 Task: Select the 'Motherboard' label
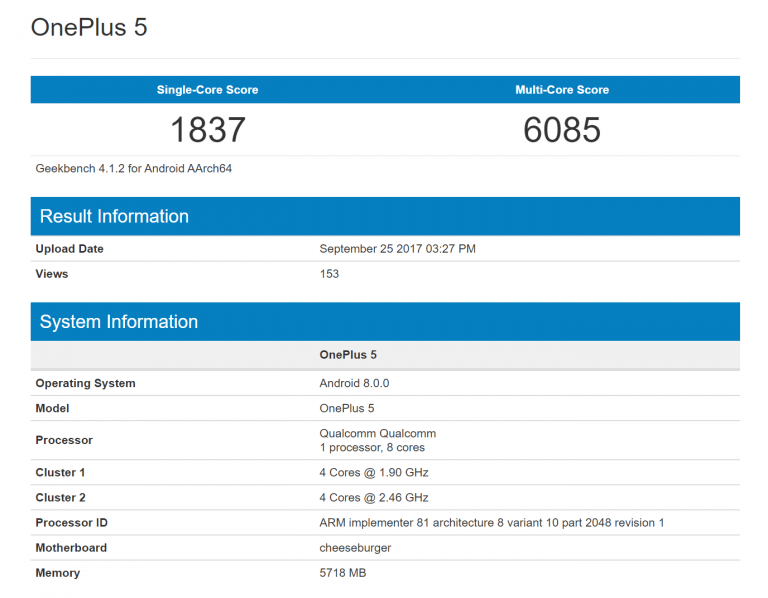coord(71,548)
